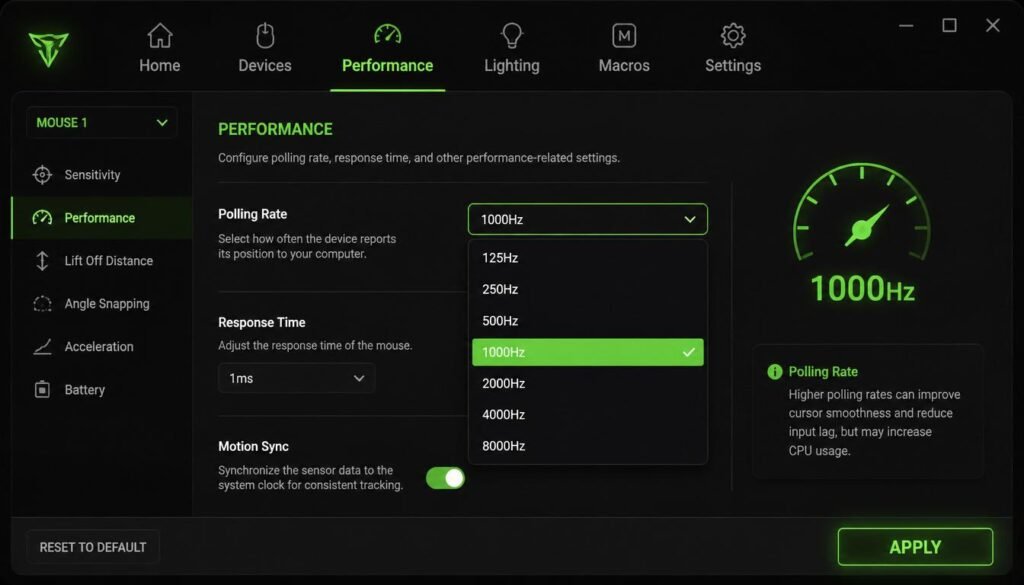This screenshot has height=585, width=1024.
Task: Click the PERFORMANCE page heading
Action: [x=275, y=129]
